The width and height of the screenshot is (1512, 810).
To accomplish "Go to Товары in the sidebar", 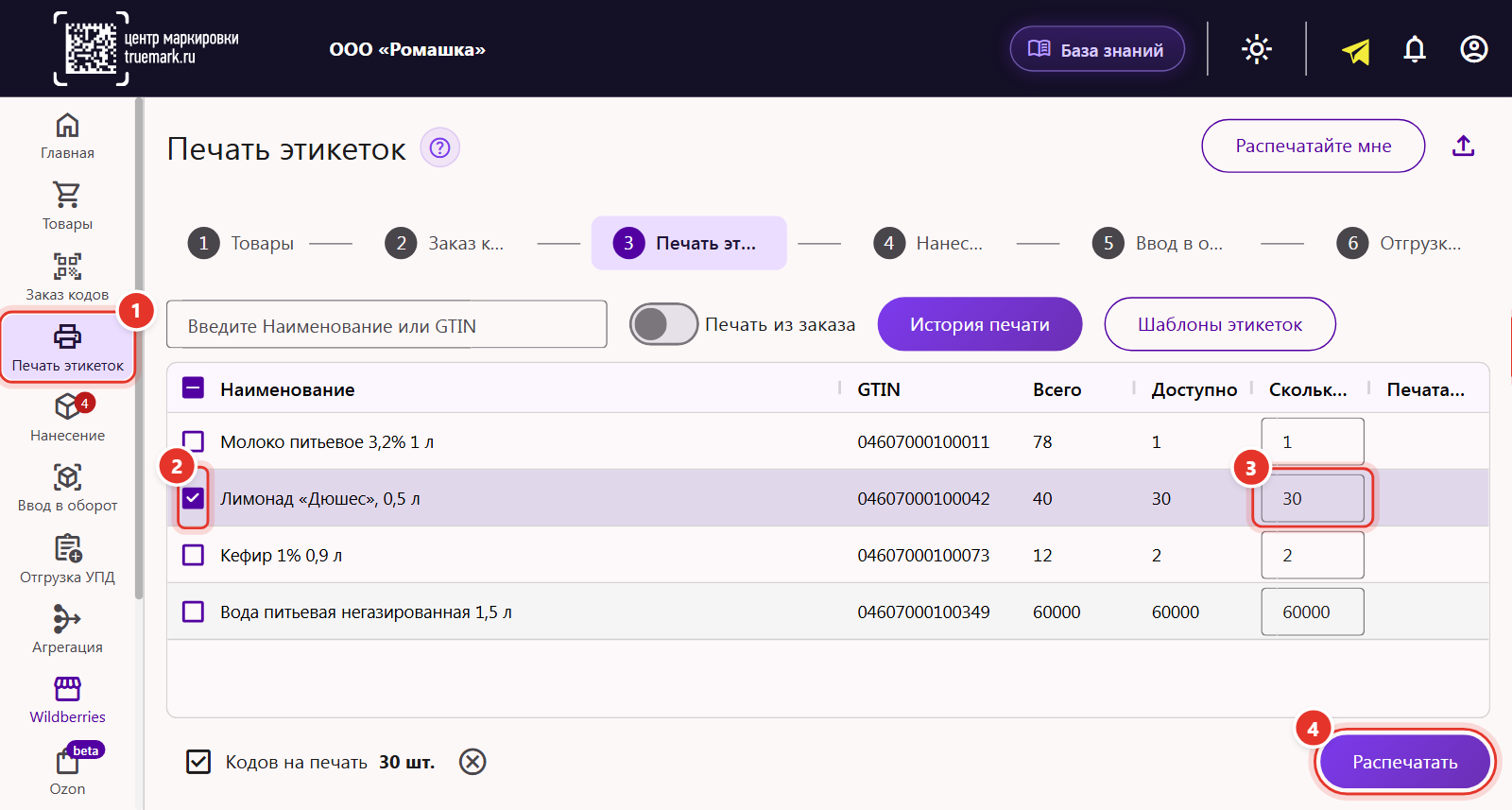I will click(x=67, y=207).
